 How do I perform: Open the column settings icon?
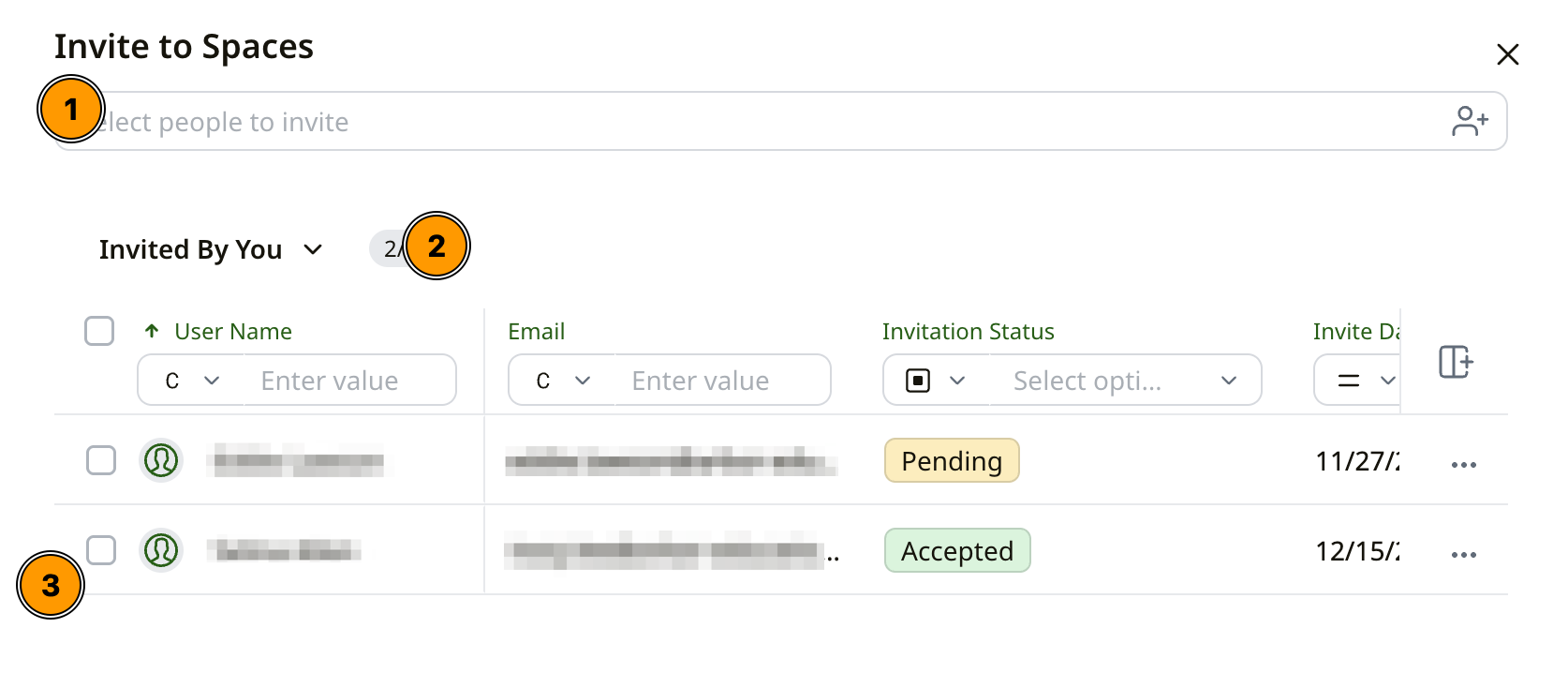point(1456,362)
